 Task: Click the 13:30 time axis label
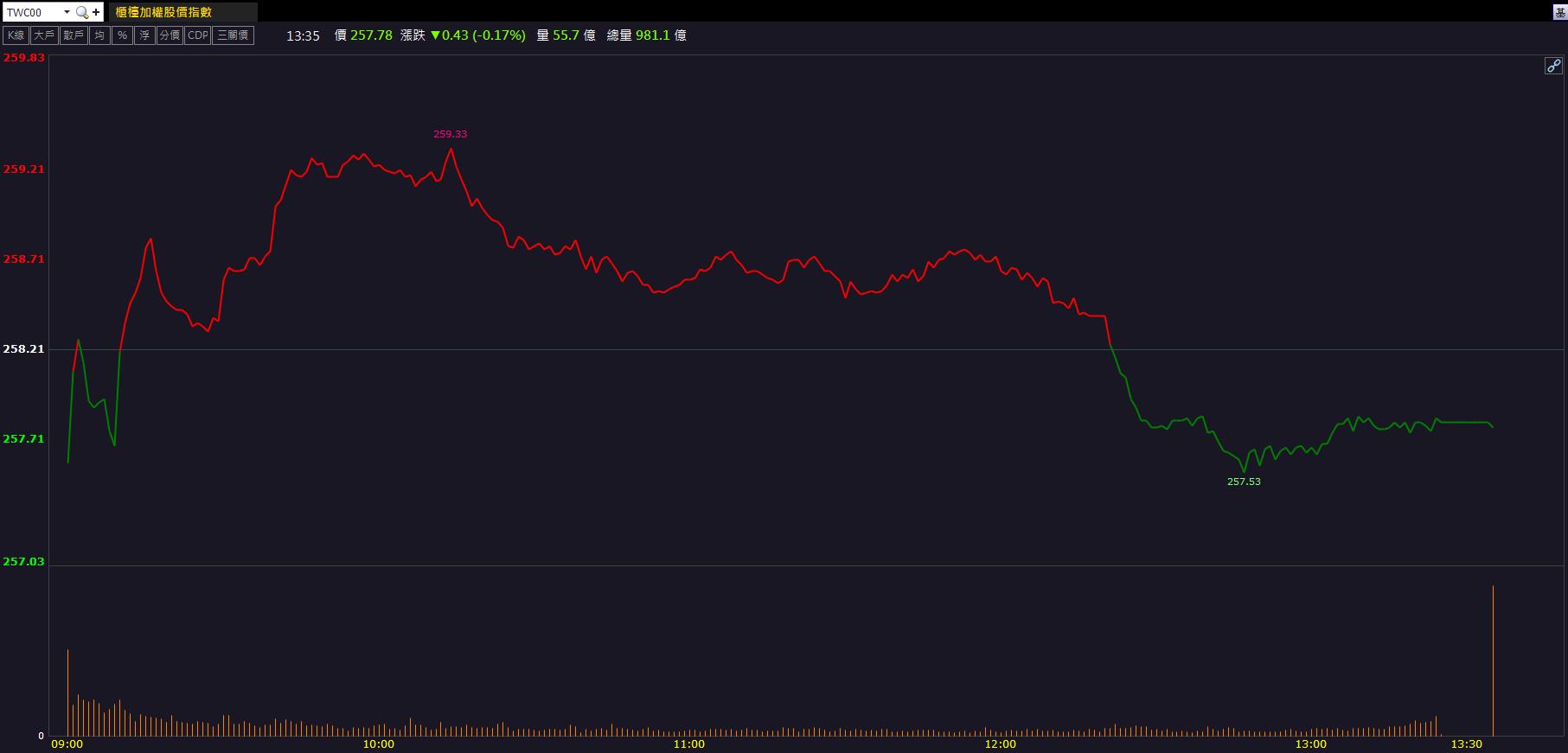point(1467,744)
